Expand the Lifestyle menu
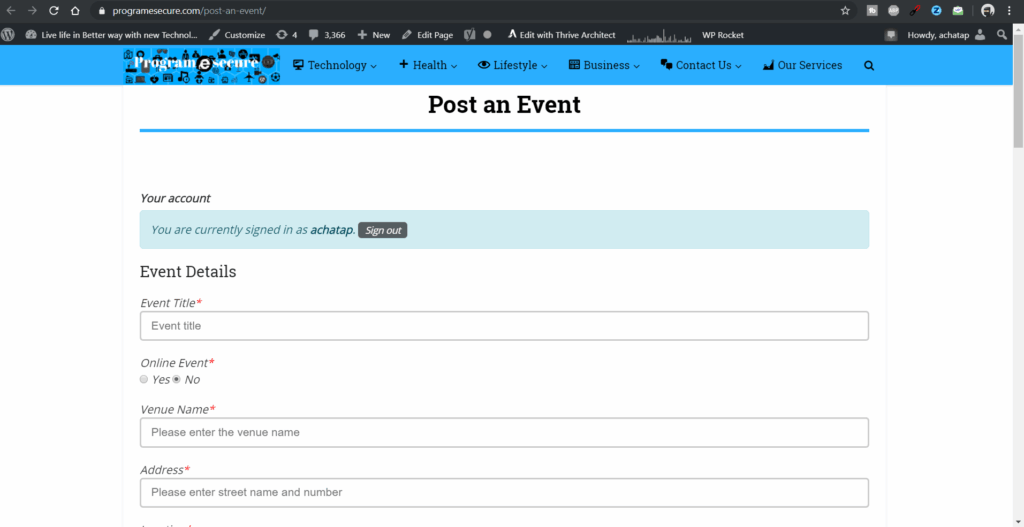Screen dimensions: 1024x527 pyautogui.click(x=513, y=65)
